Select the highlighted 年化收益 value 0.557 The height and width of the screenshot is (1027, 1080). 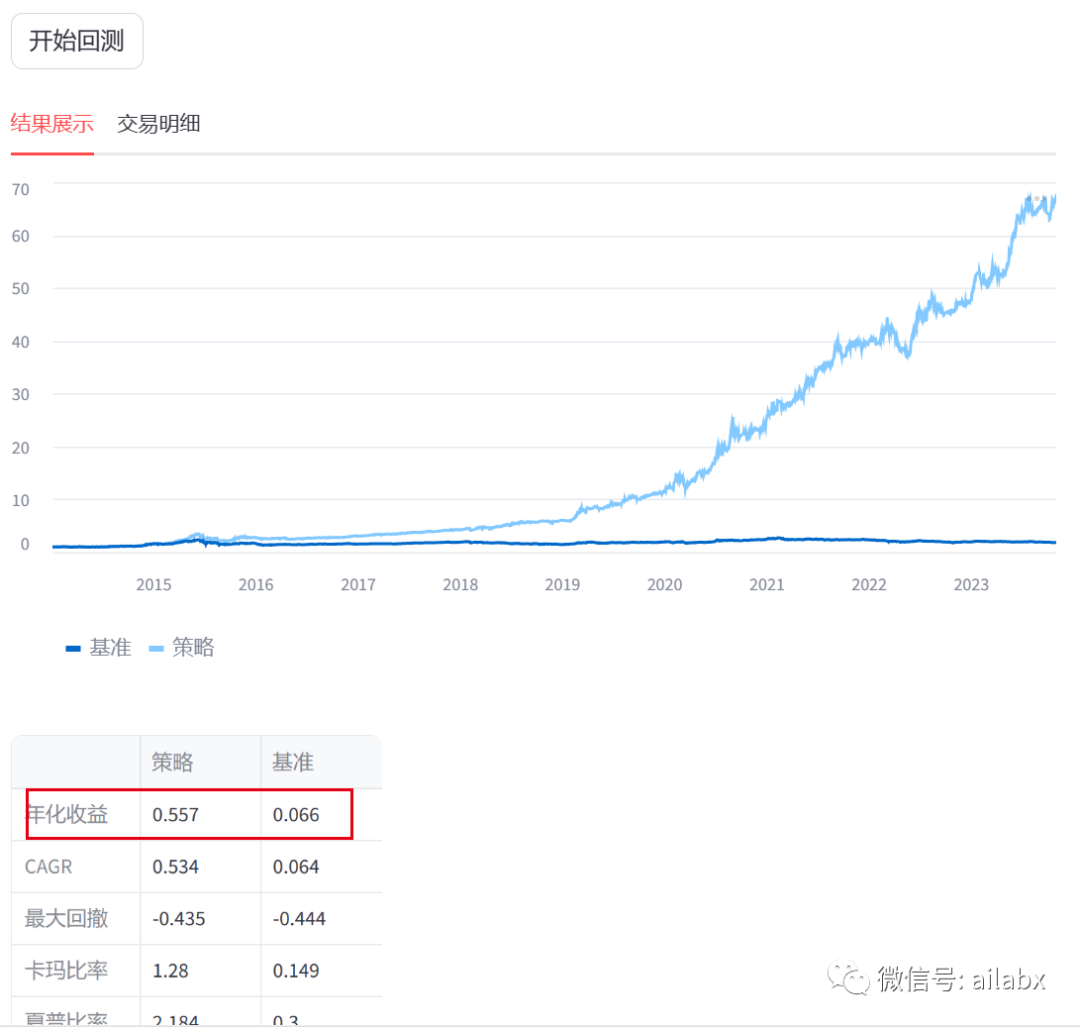point(177,814)
